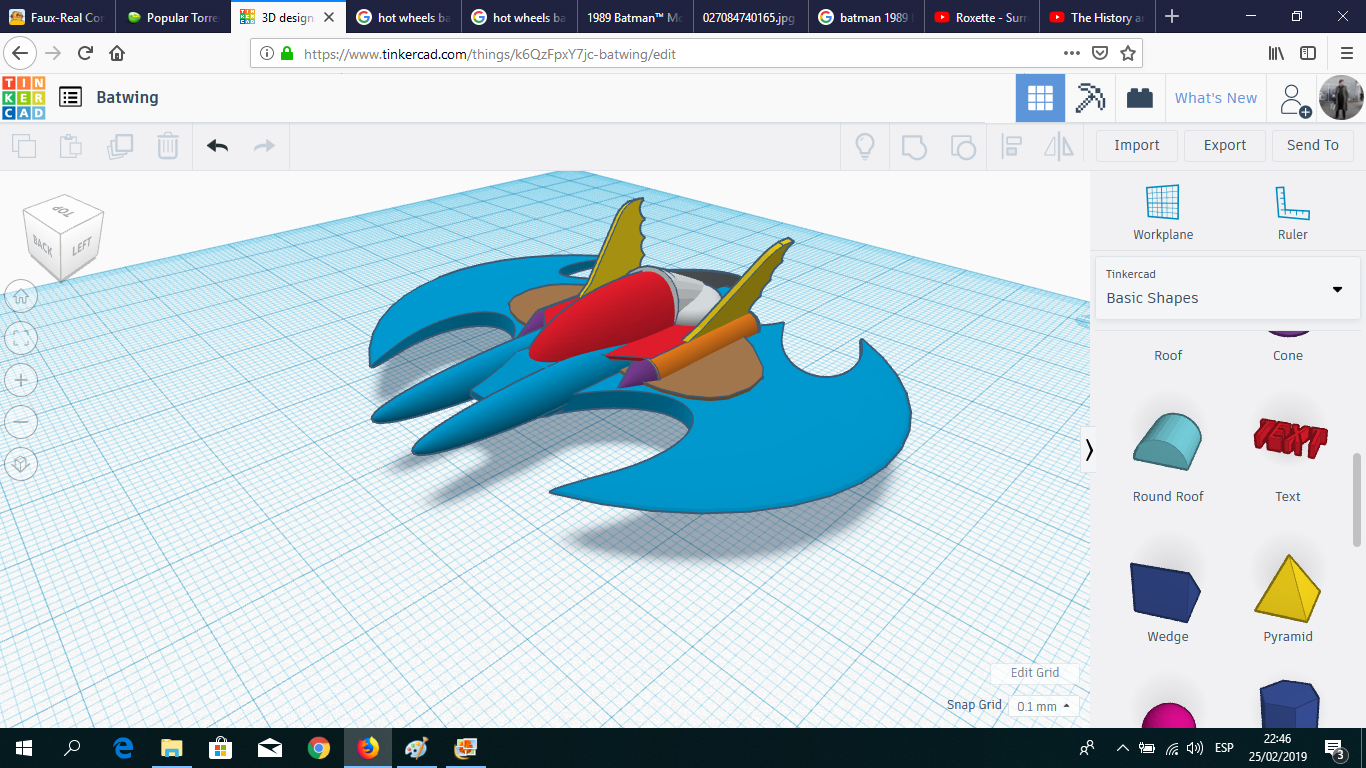Open the Basic Shapes shape library dropdown
The image size is (1366, 768).
pos(1227,290)
